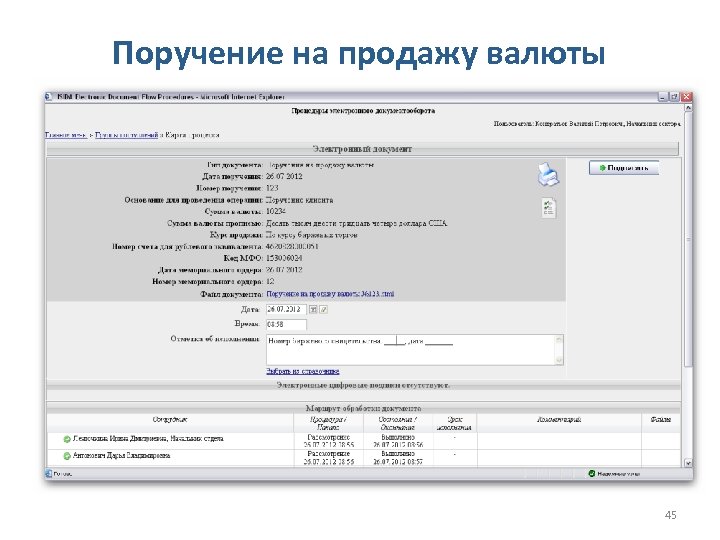Image resolution: width=720 pixels, height=540 pixels.
Task: Click the Электронный документ section header
Action: click(362, 149)
